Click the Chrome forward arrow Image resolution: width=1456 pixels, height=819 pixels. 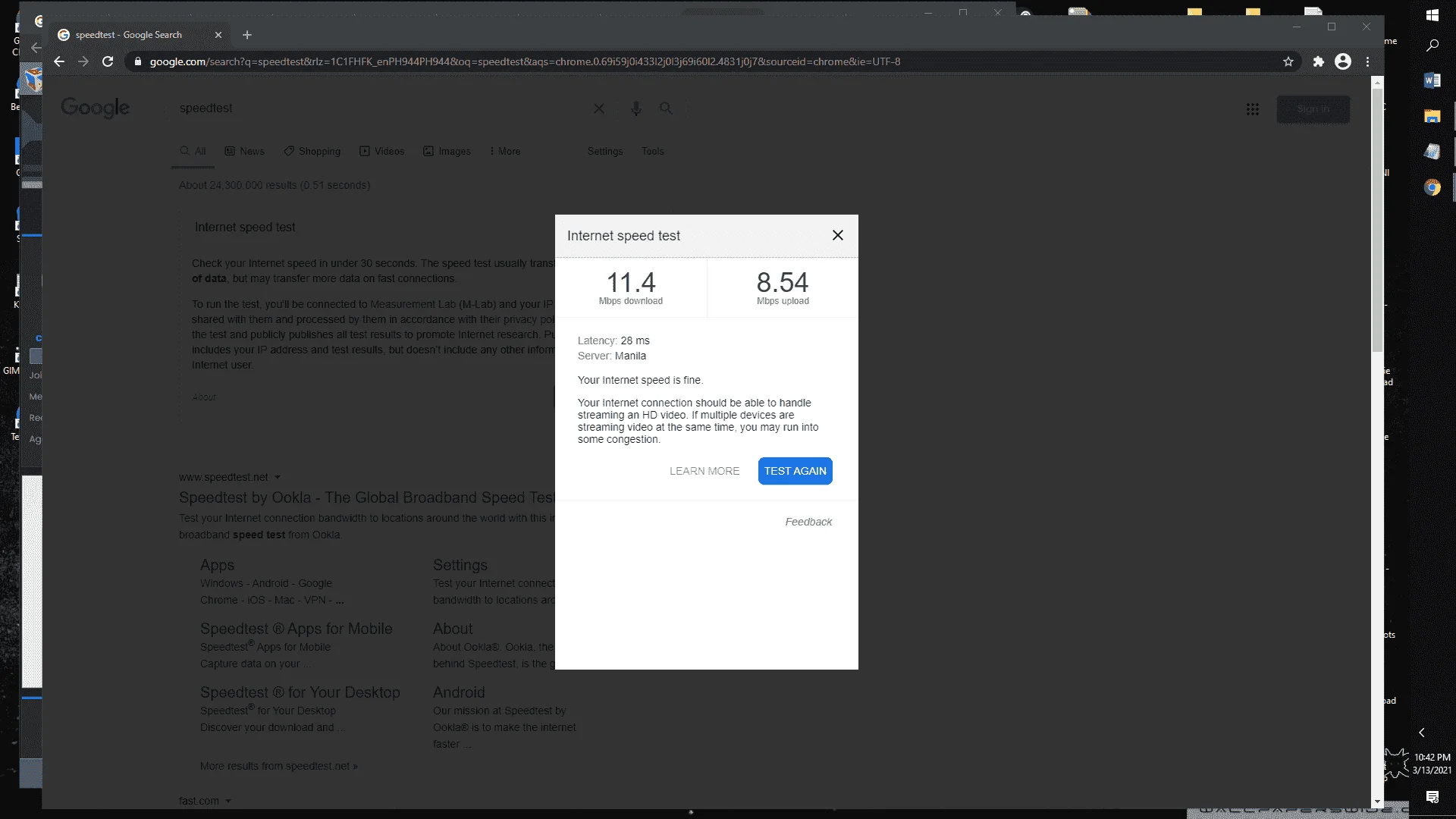coord(83,61)
